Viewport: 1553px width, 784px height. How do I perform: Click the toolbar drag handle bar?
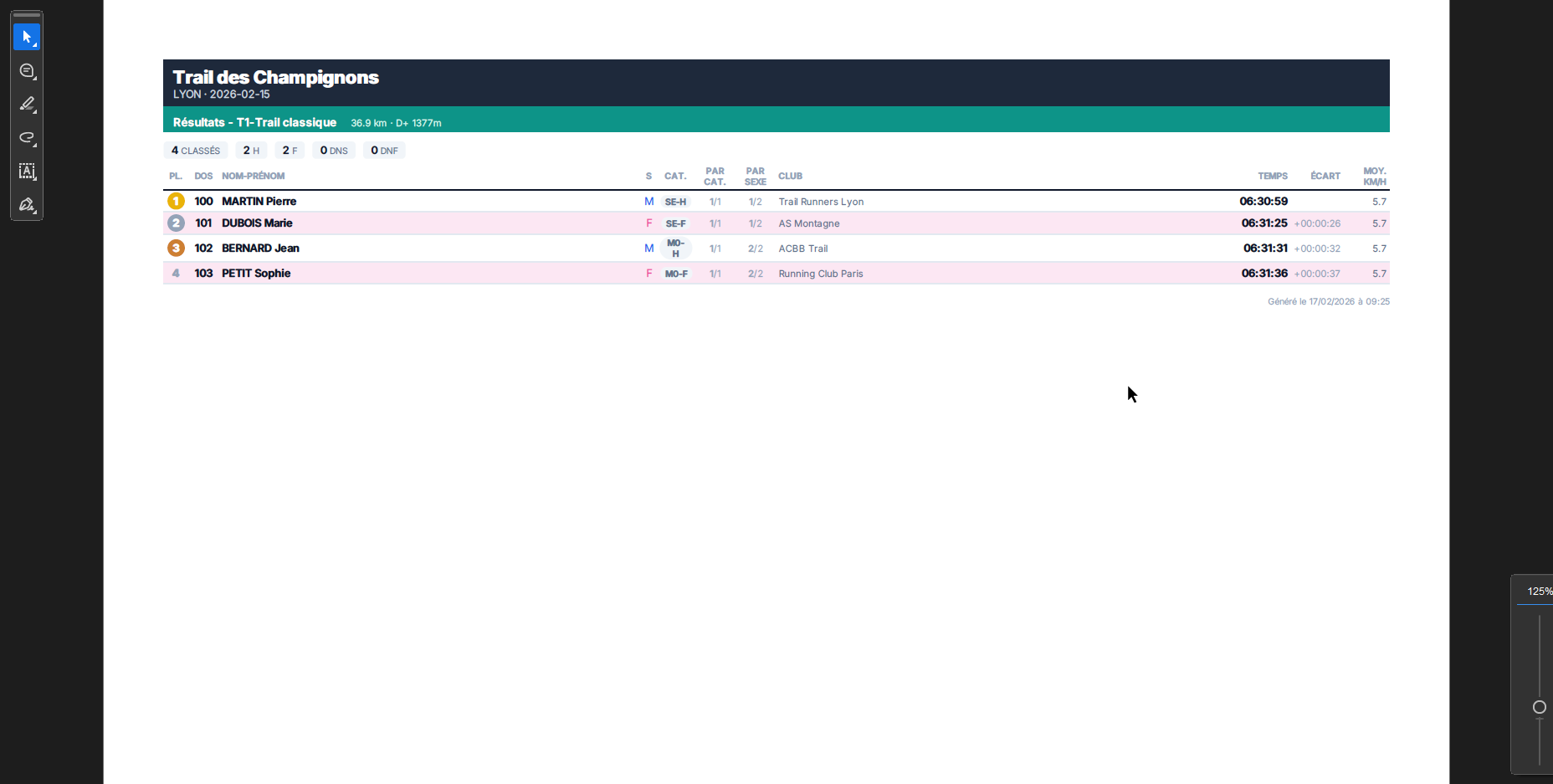coord(27,15)
